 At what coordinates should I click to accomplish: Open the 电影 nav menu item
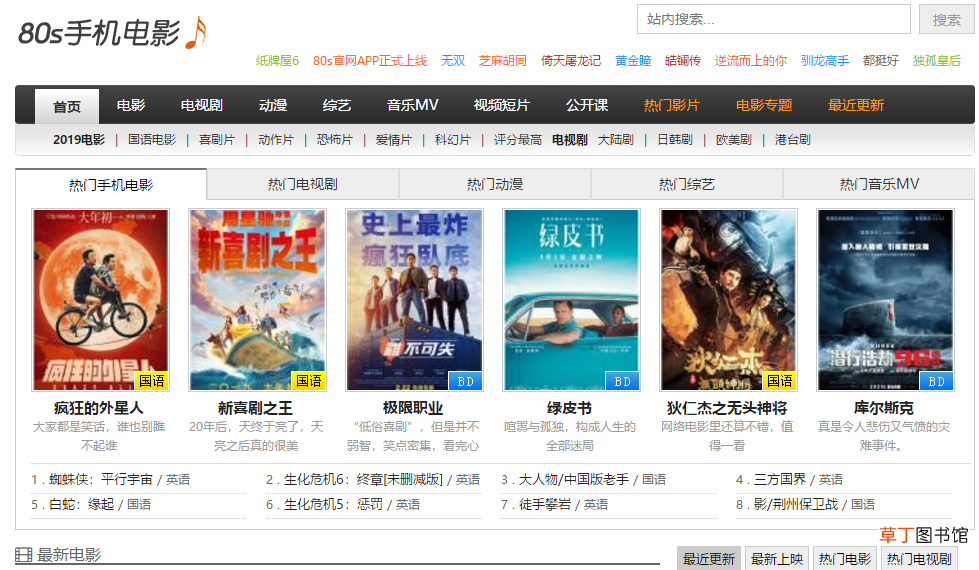tap(131, 105)
